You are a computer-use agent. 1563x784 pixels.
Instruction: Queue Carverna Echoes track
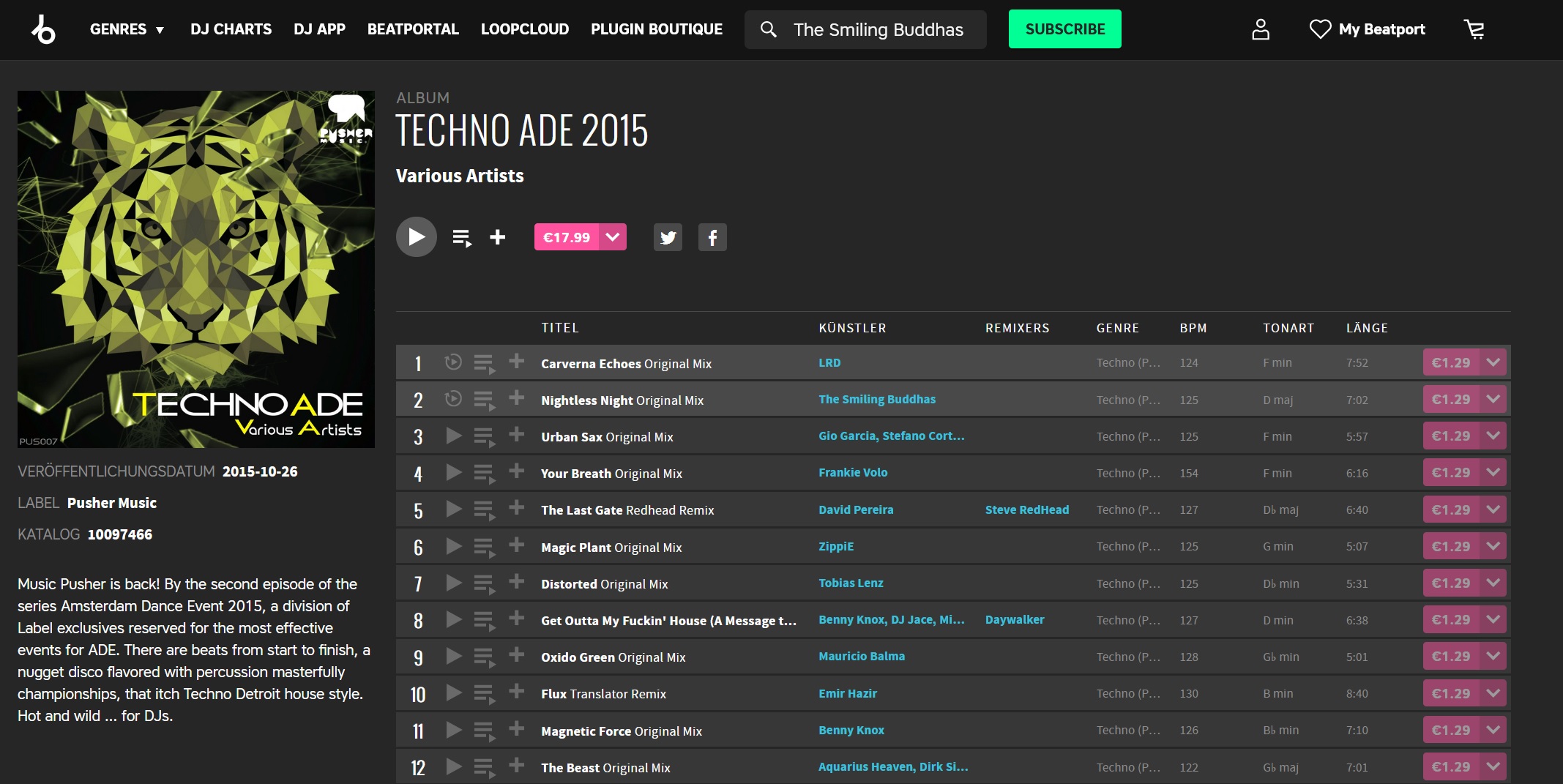click(x=484, y=363)
